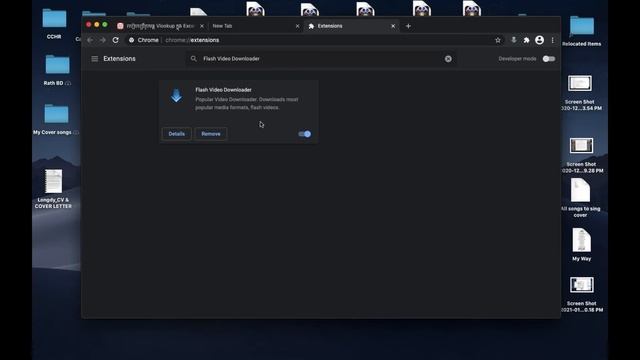Click the Flash Video Downloader toolbar icon
This screenshot has height=360, width=640.
(x=514, y=40)
